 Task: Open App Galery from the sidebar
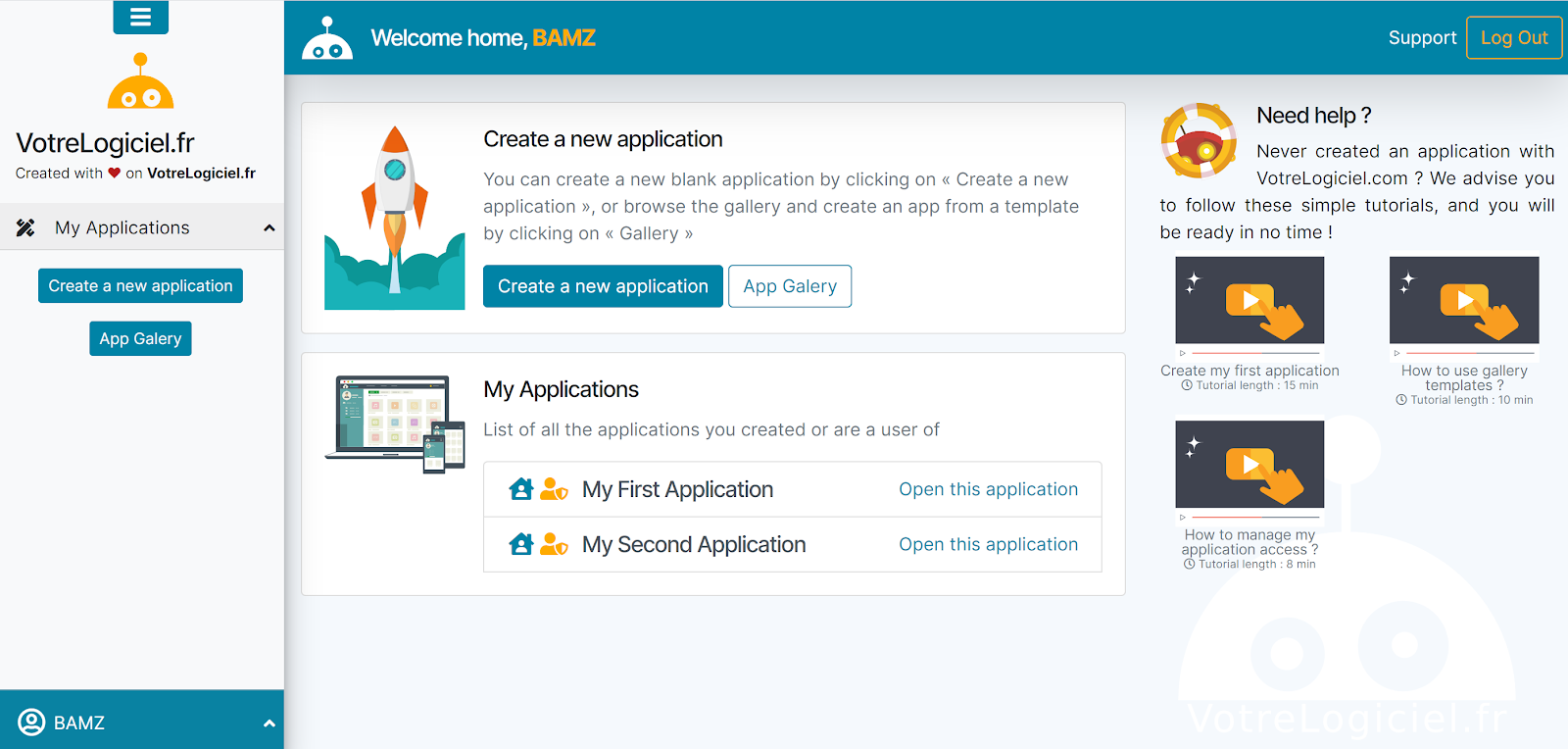point(140,339)
